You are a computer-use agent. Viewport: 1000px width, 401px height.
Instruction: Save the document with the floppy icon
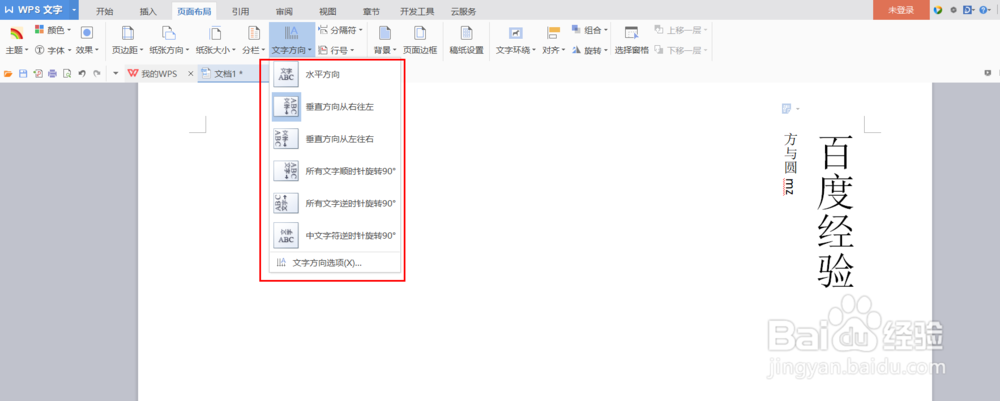coord(23,74)
